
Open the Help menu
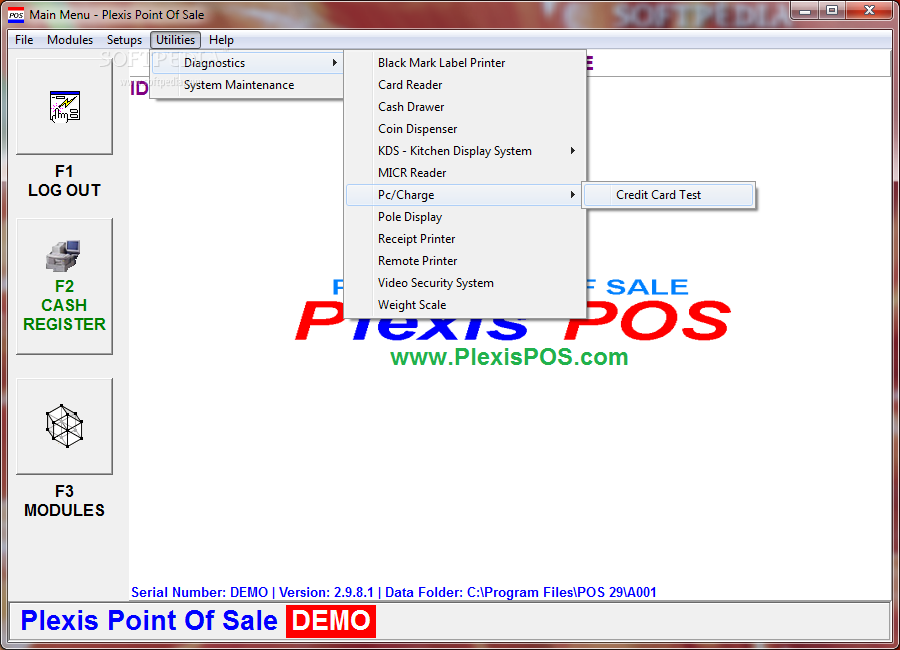tap(221, 40)
